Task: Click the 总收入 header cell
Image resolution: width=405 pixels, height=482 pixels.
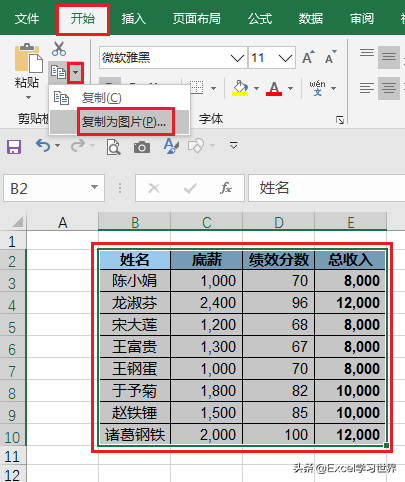Action: tap(350, 260)
